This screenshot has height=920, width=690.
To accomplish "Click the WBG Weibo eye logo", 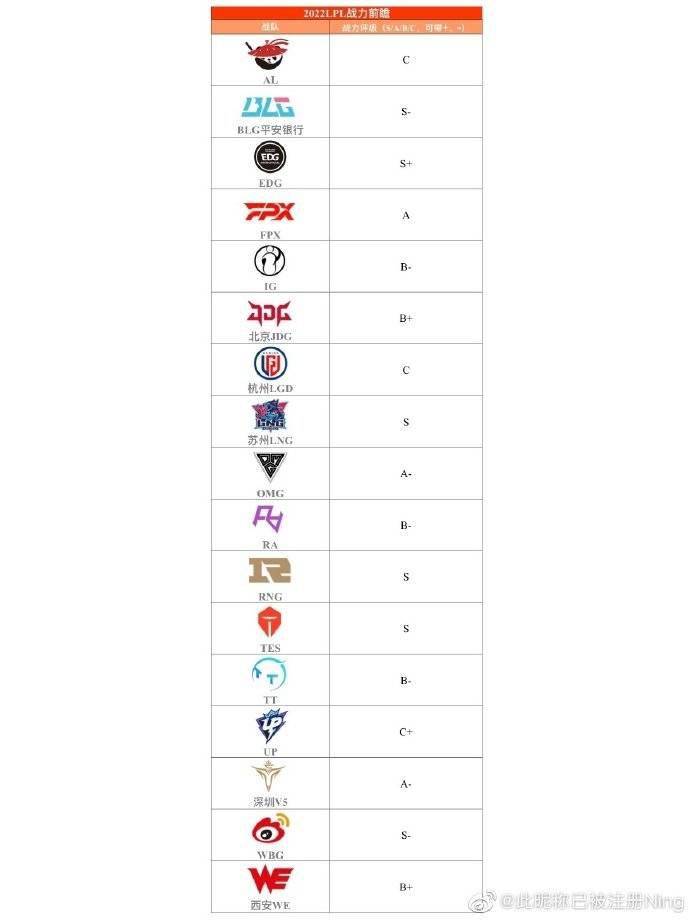I will click(270, 830).
